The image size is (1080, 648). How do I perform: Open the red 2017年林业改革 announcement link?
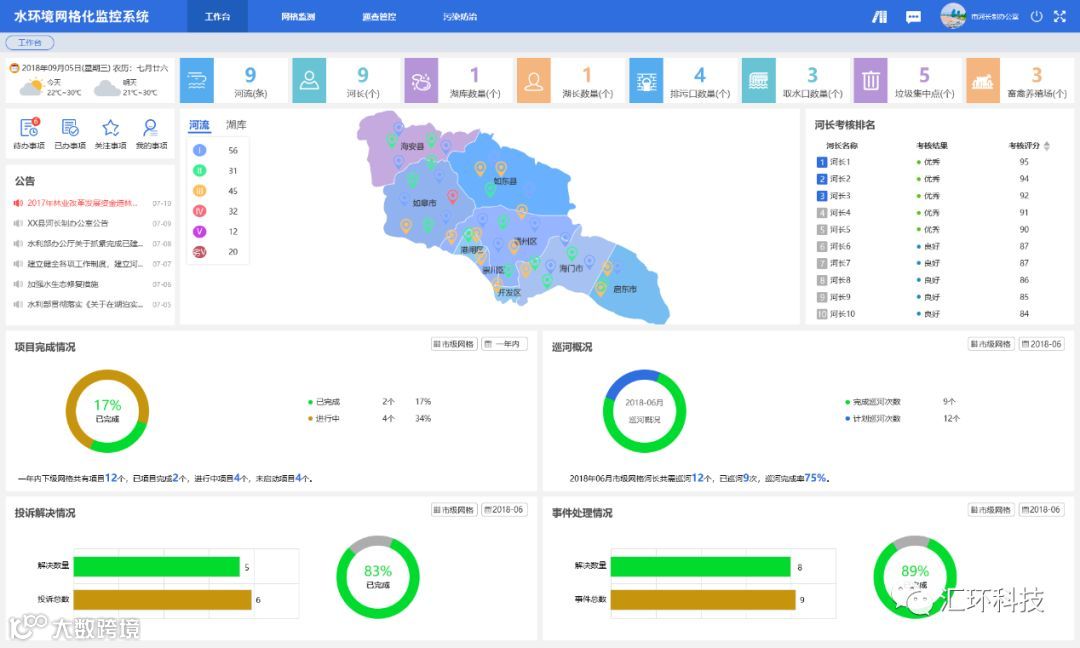(82, 203)
